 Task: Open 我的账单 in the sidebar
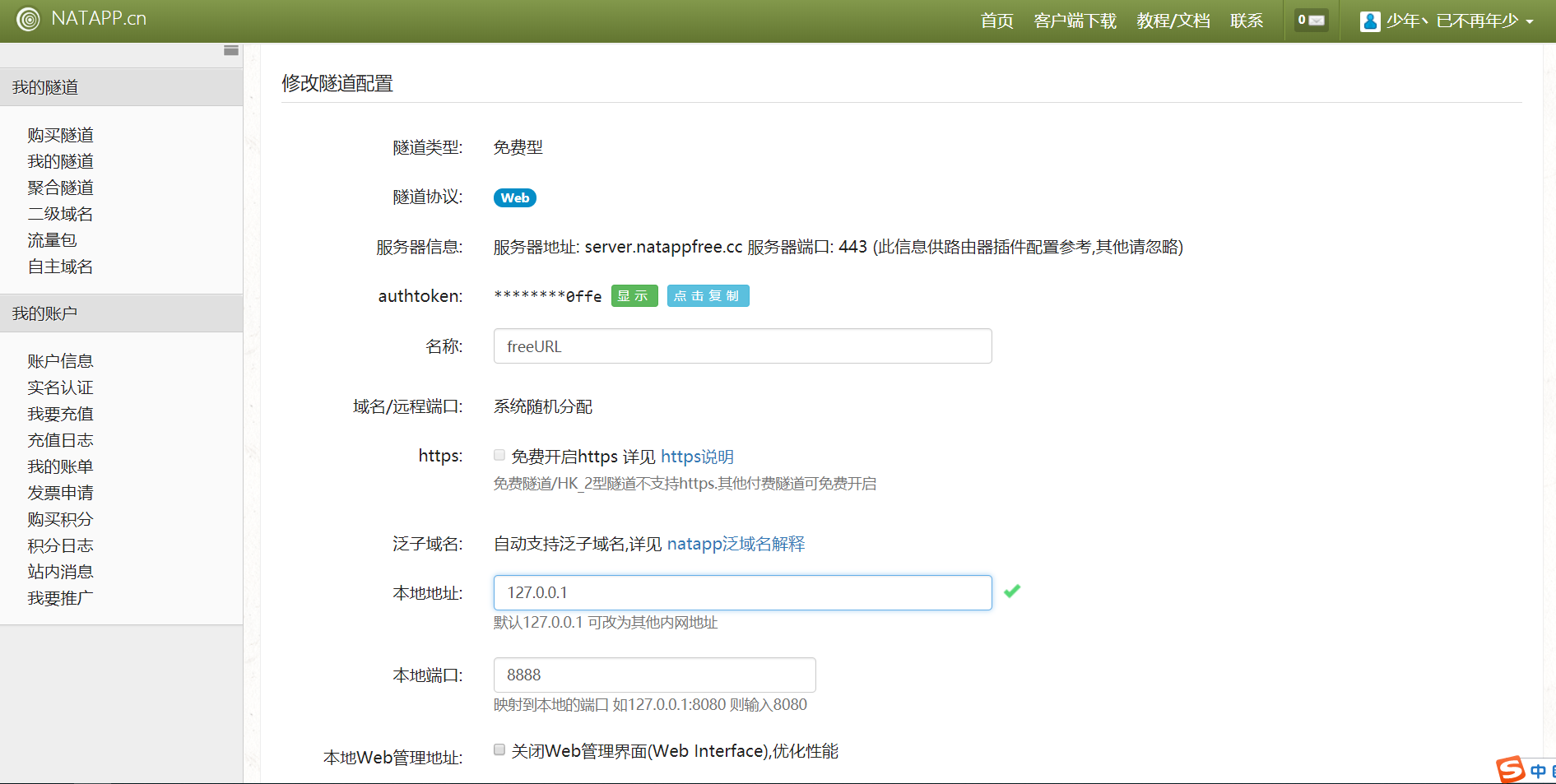click(x=60, y=466)
